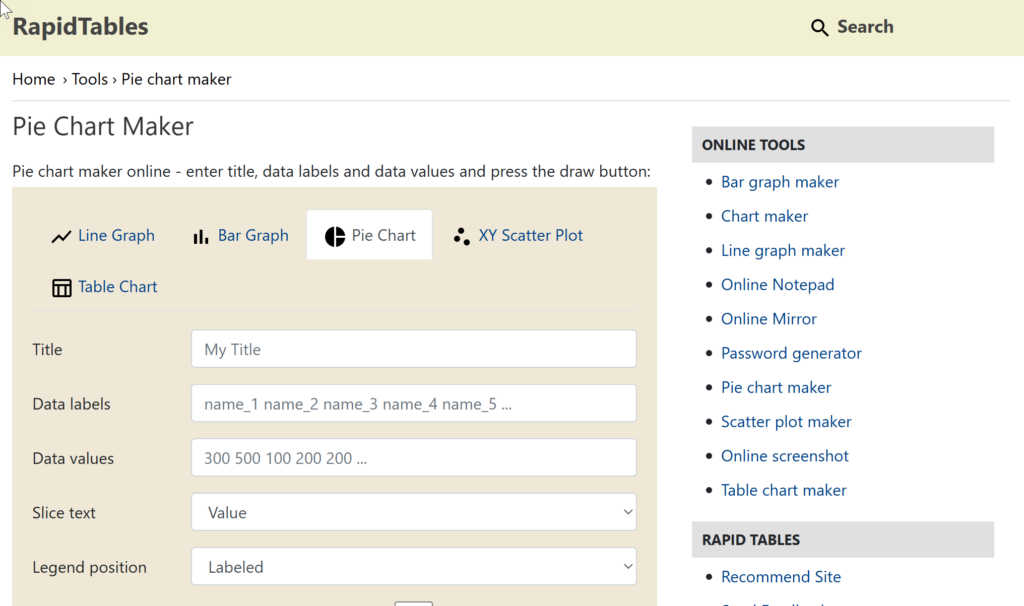Click the bar graph icon

coord(200,237)
